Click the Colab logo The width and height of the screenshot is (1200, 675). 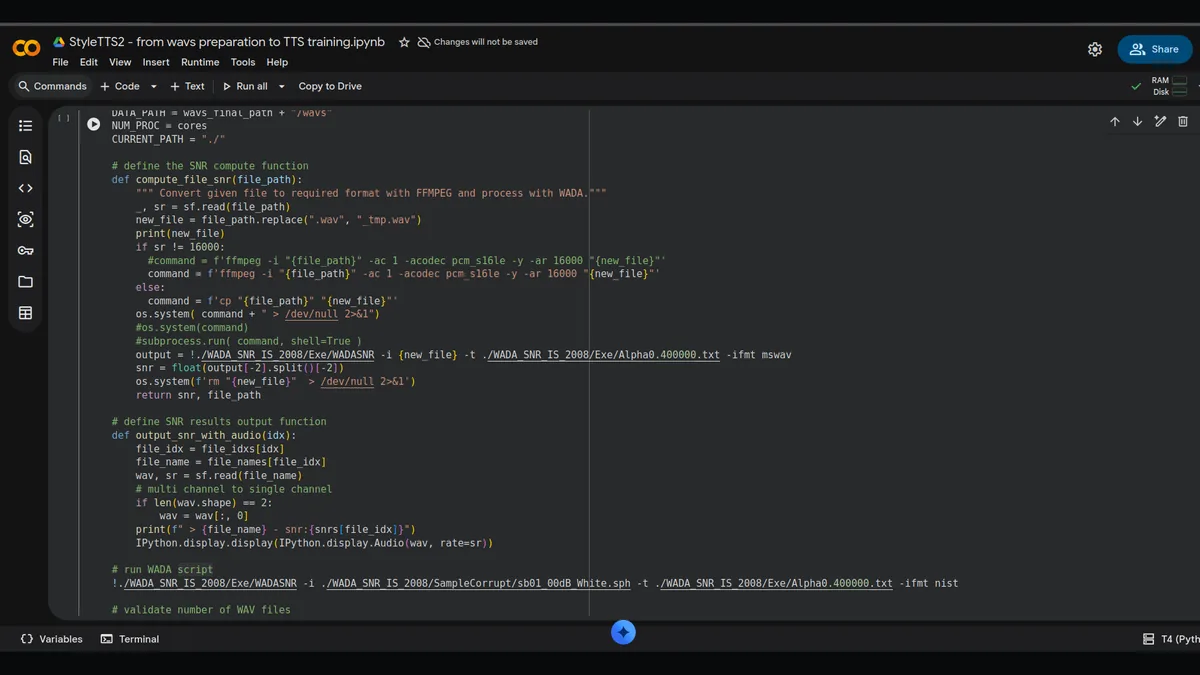point(26,48)
